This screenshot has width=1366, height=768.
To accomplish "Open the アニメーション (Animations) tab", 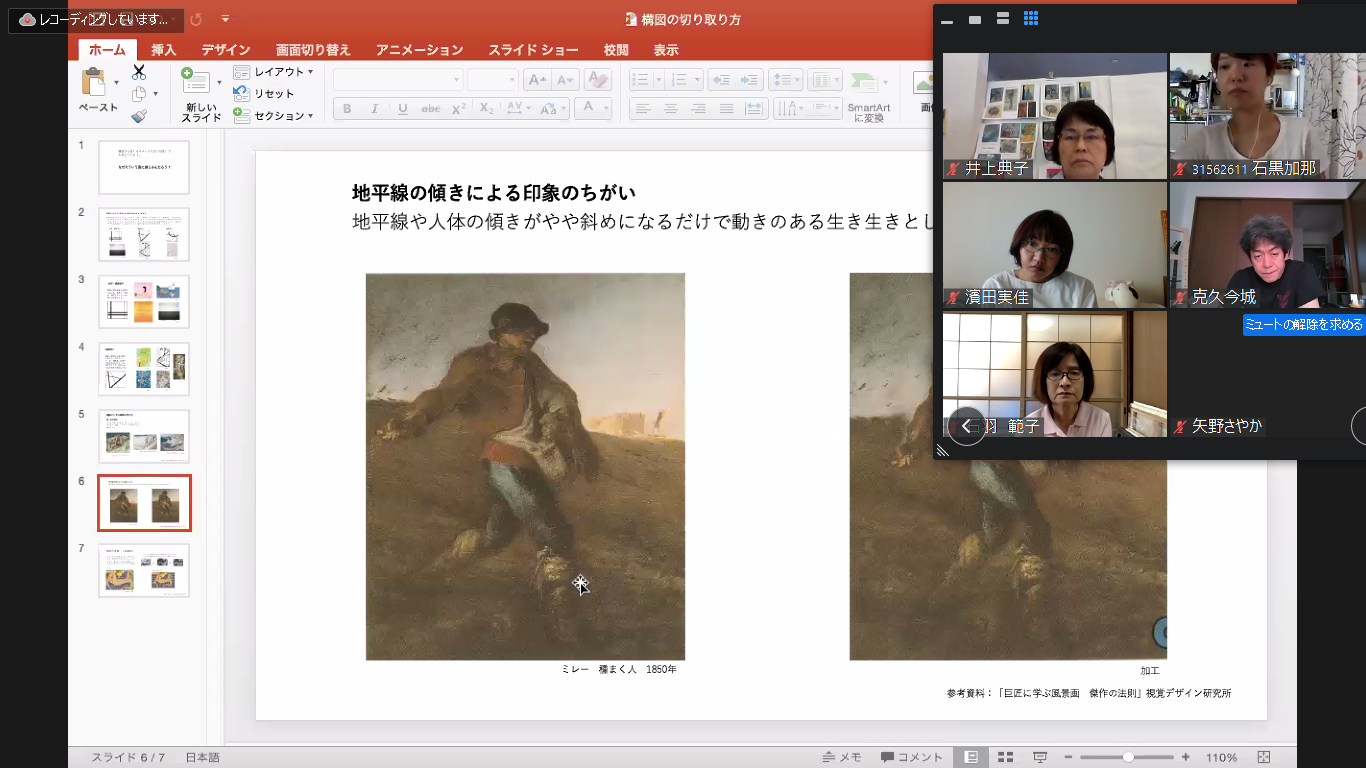I will tap(420, 50).
